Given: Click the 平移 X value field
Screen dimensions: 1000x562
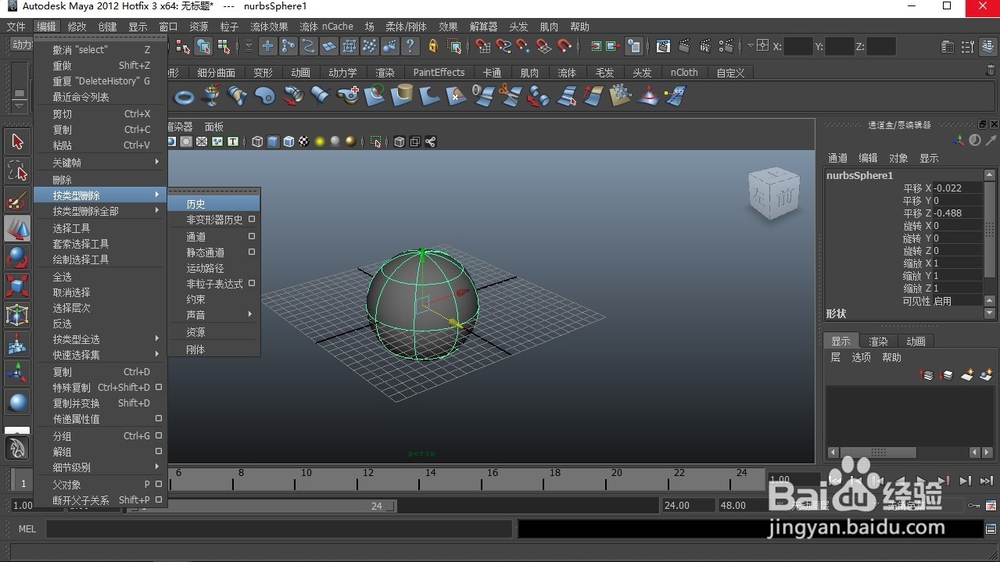Looking at the screenshot, I should click(x=958, y=188).
